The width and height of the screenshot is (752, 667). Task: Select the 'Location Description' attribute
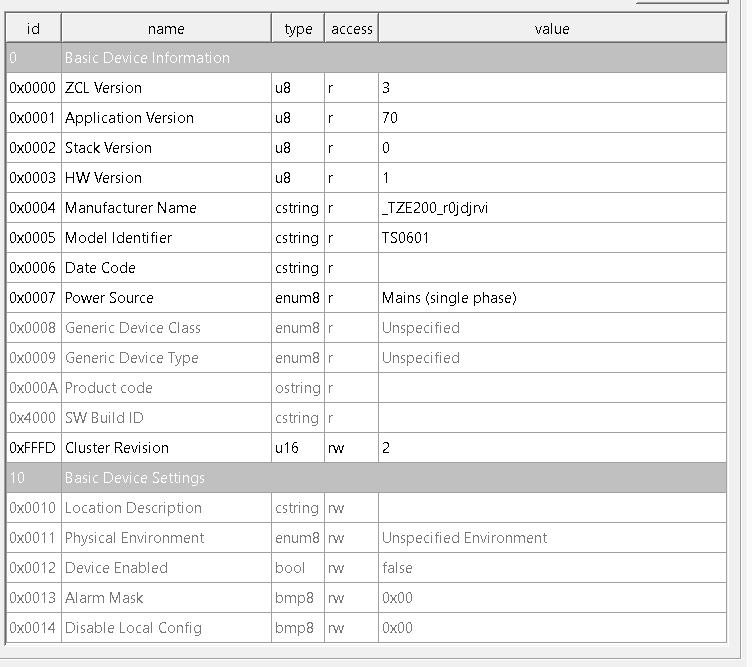click(366, 507)
